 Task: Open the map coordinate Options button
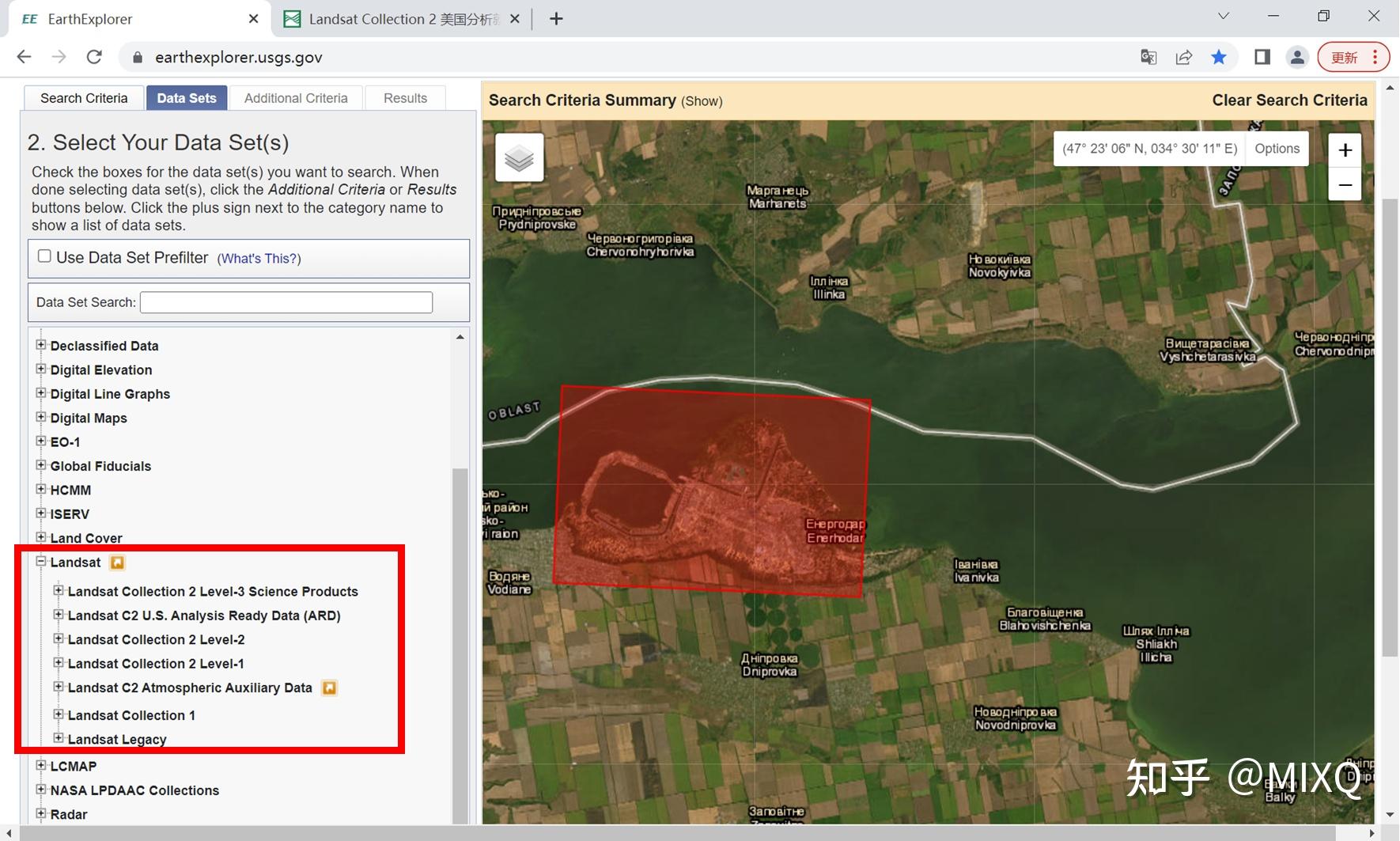coord(1277,149)
